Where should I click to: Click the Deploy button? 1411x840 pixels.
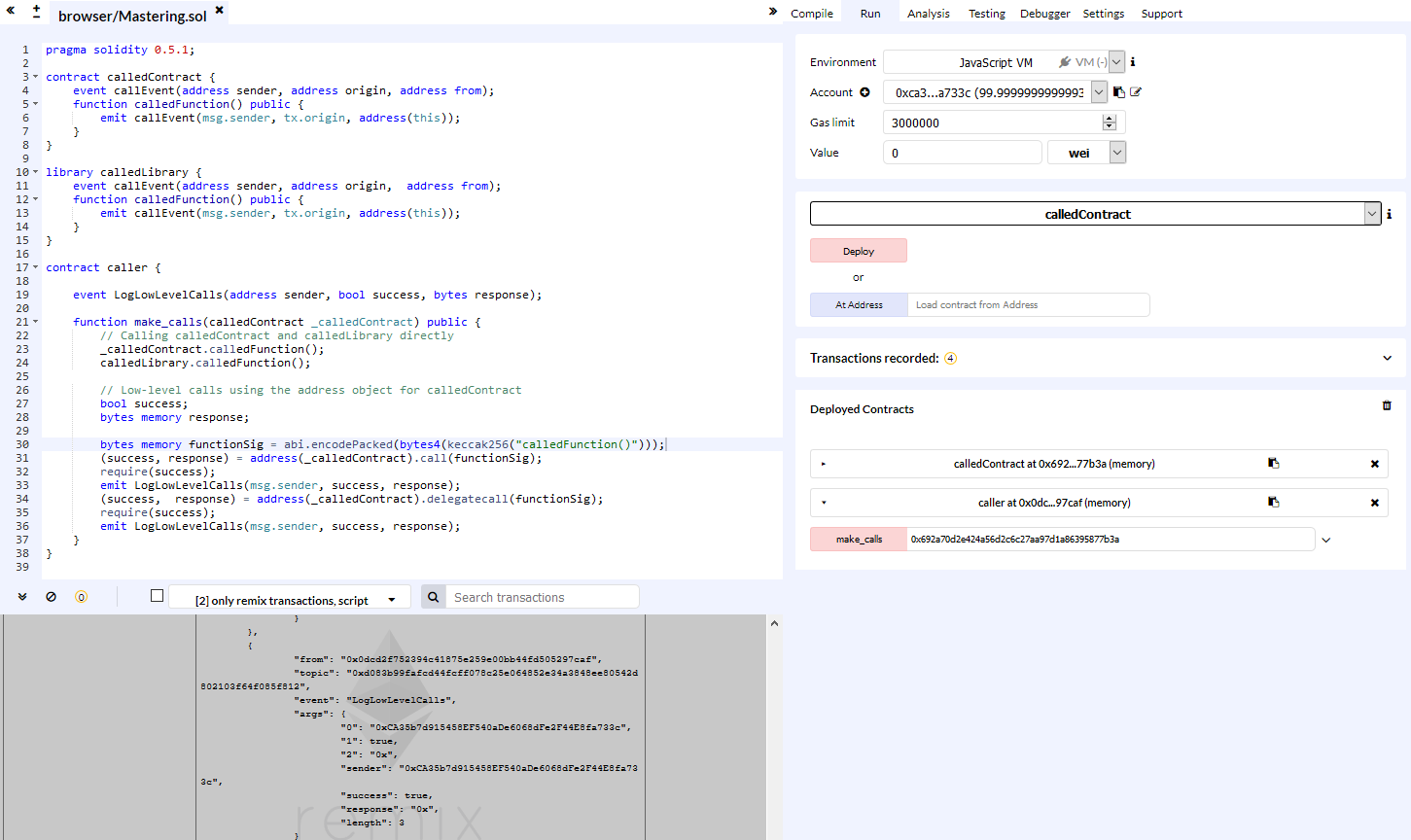859,251
